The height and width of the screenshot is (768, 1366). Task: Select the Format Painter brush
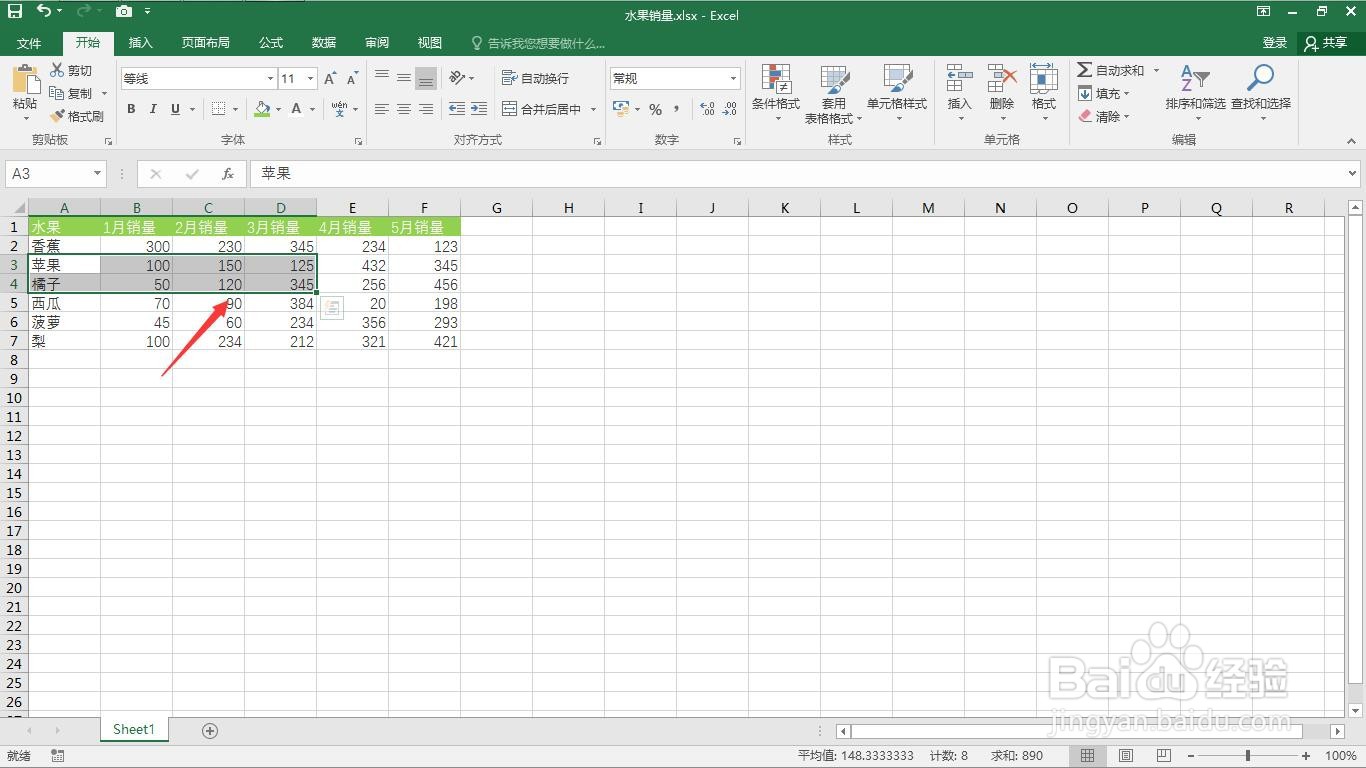(57, 116)
